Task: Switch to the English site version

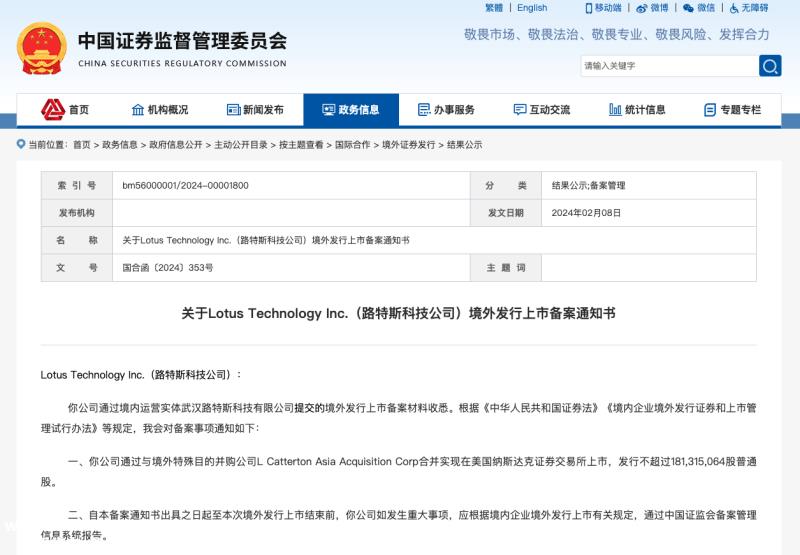Action: pyautogui.click(x=532, y=8)
